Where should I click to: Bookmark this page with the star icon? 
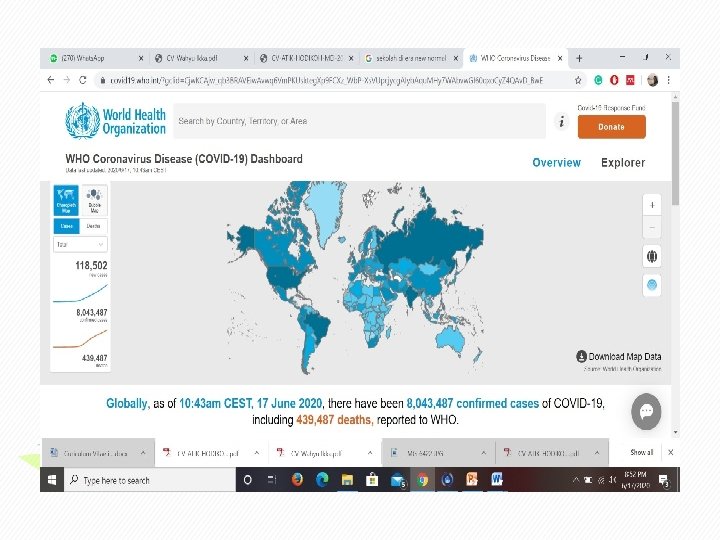[x=578, y=80]
